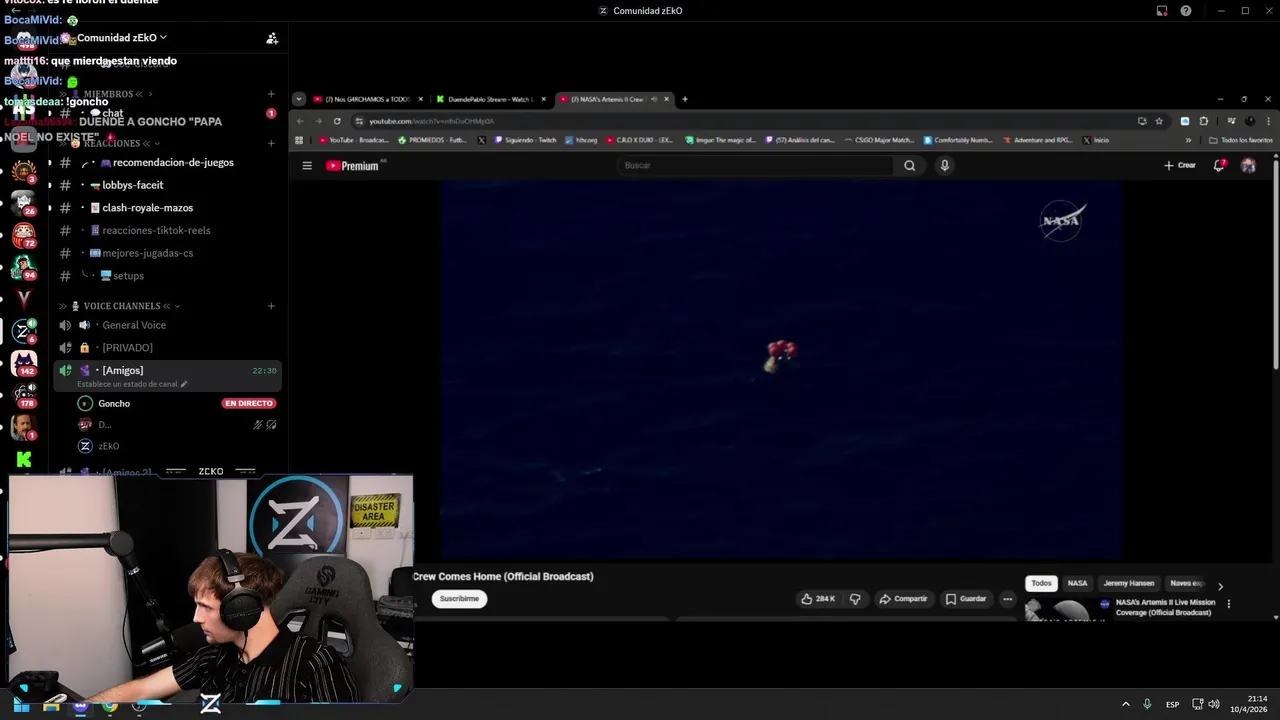This screenshot has width=1280, height=720.
Task: Open Chrome tab search dropdown arrow
Action: point(298,99)
